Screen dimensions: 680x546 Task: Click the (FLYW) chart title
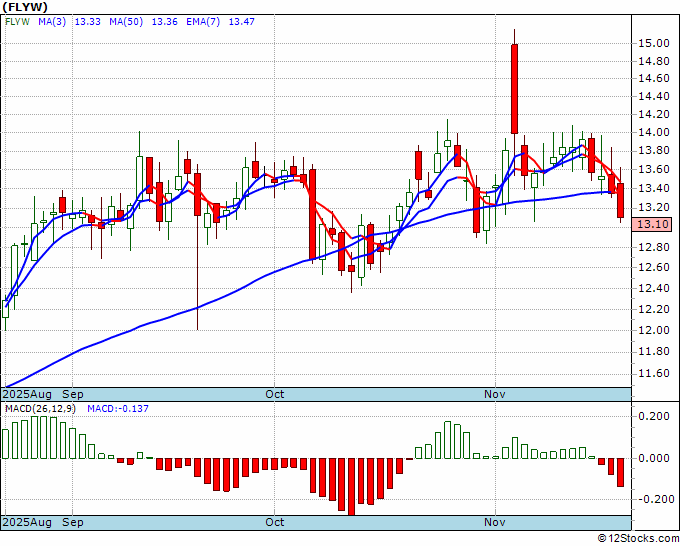25,7
